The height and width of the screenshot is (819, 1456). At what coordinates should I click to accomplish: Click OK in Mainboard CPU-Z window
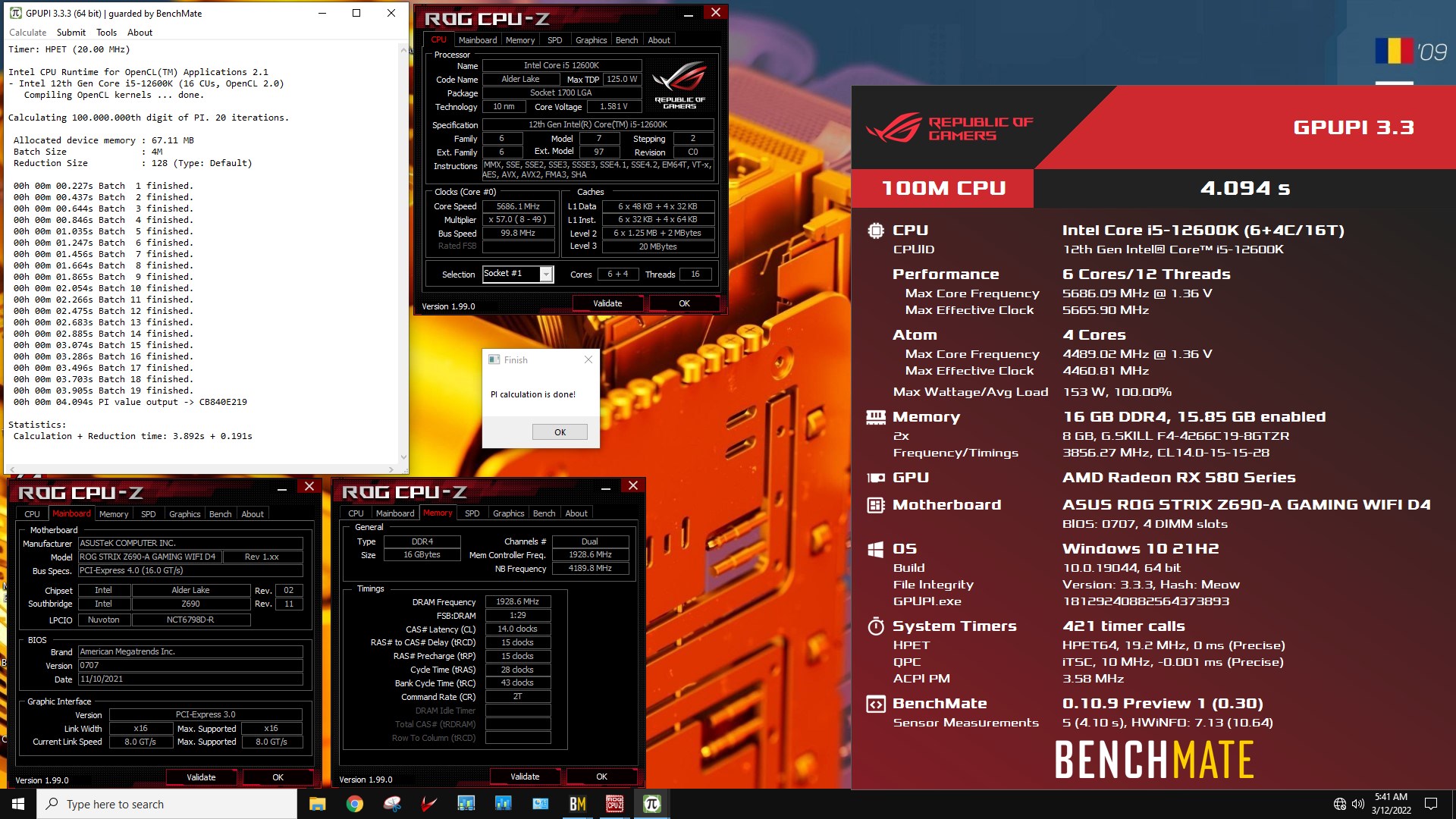[278, 777]
